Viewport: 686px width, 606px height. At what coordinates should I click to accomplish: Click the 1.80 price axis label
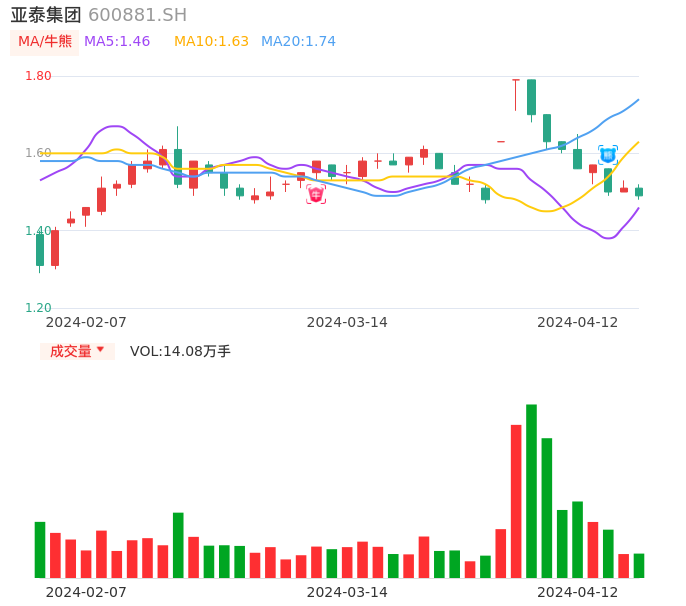tap(38, 76)
